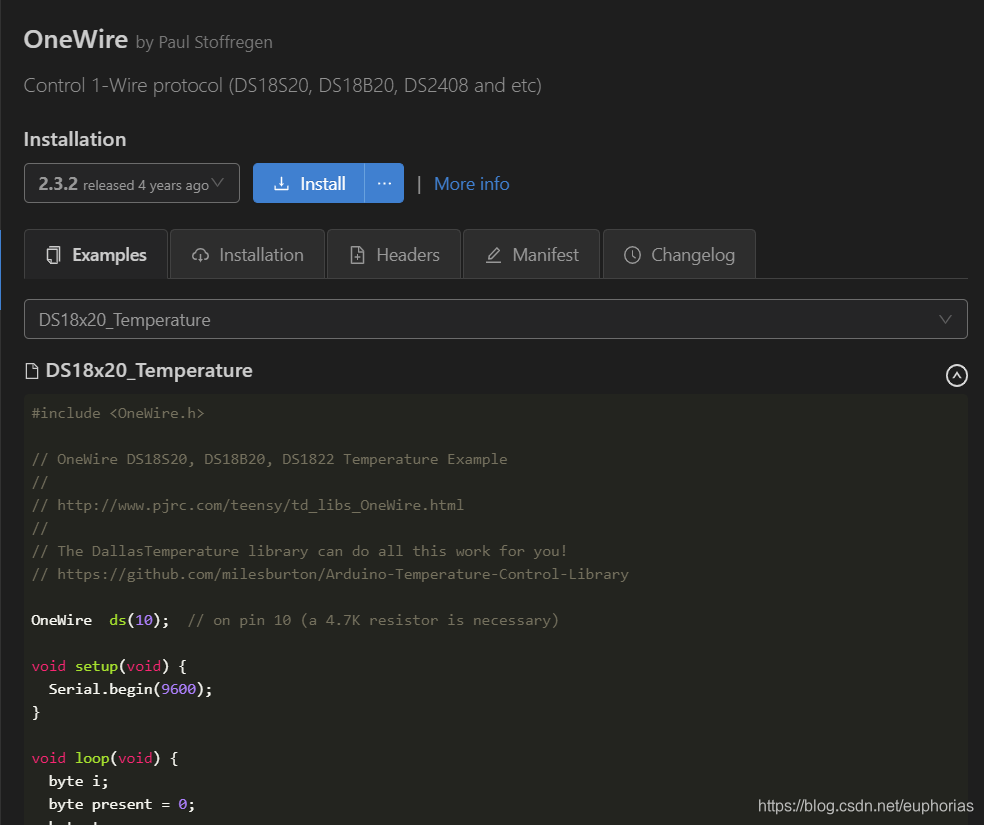Click the Control 1-Wire protocol description
Screen dimensions: 984x825
coord(282,85)
